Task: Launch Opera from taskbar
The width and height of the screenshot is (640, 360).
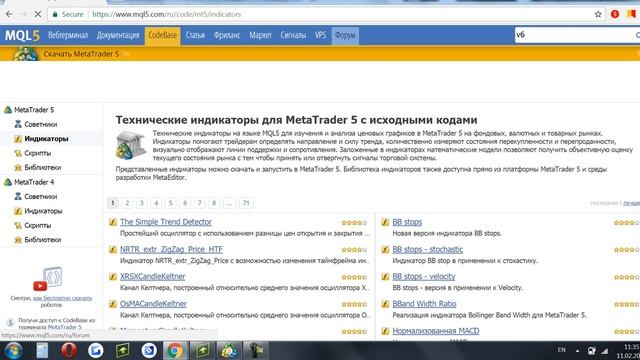Action: pyautogui.click(x=69, y=351)
